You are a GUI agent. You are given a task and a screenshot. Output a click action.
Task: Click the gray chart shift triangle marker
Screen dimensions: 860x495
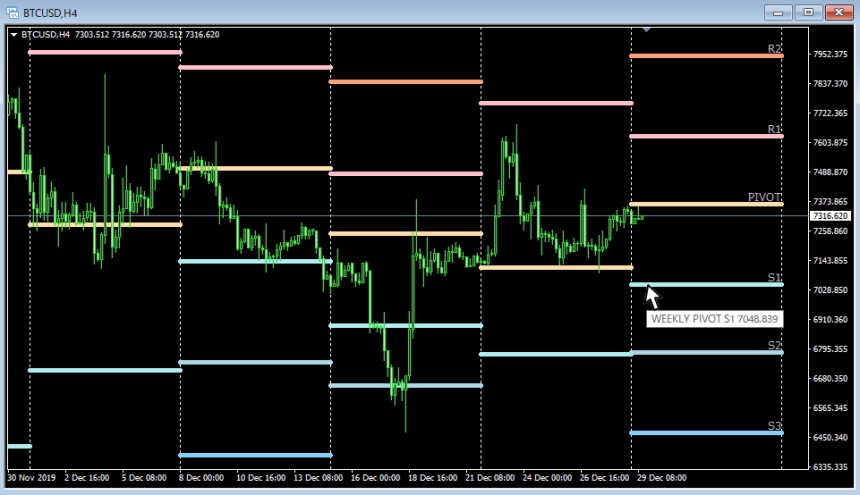coord(647,29)
